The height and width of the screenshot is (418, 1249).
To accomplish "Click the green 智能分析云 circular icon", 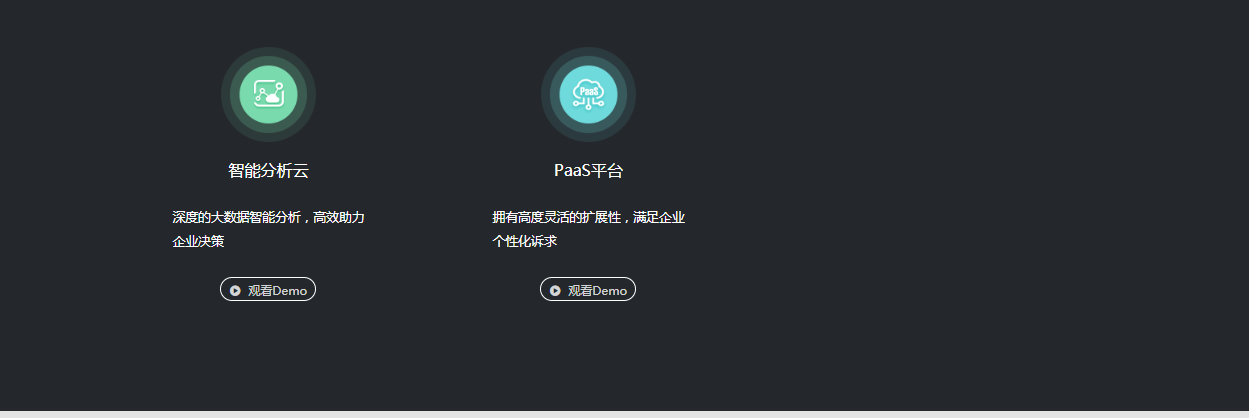I will point(268,95).
